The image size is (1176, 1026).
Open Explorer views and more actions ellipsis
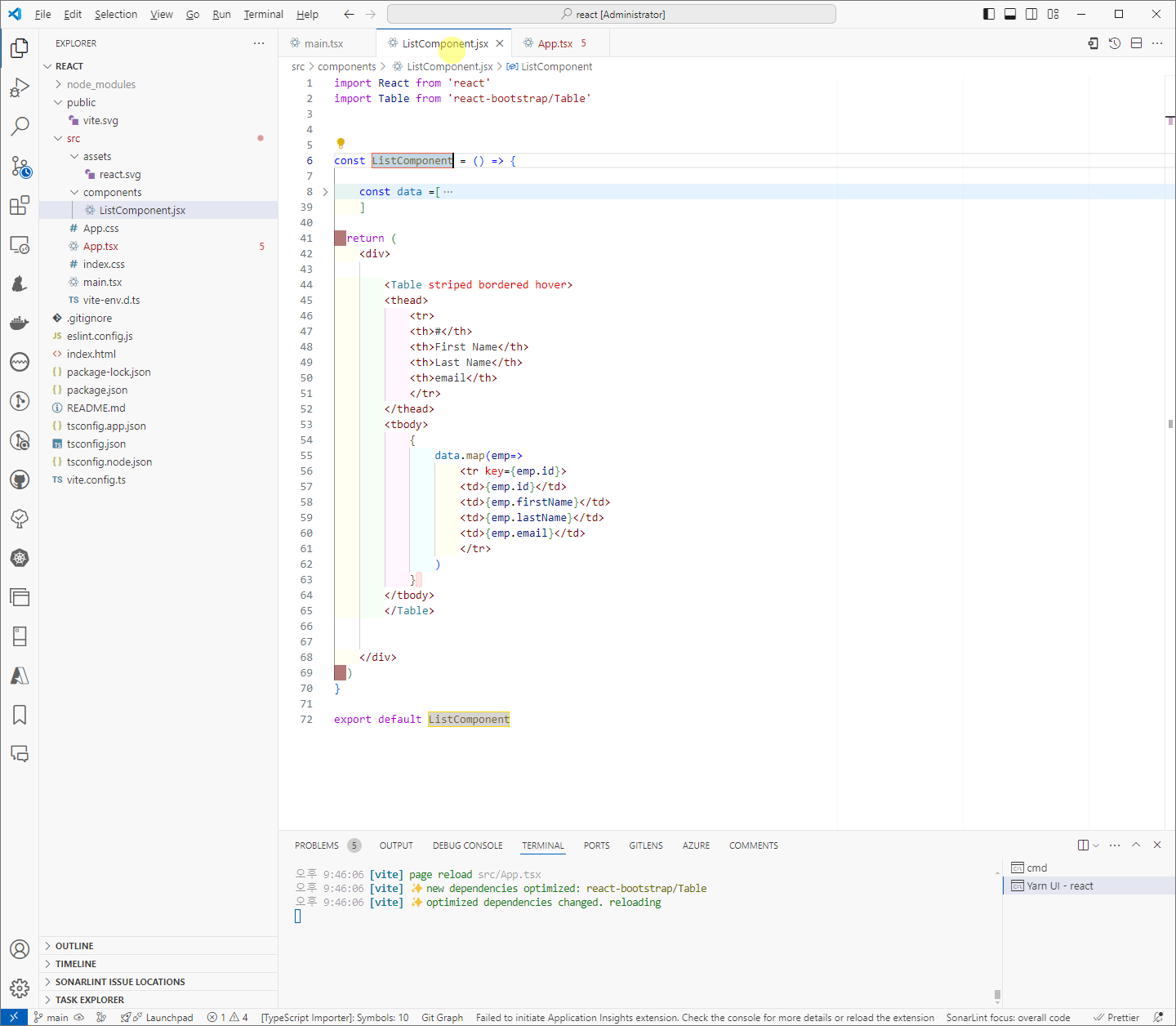click(259, 43)
